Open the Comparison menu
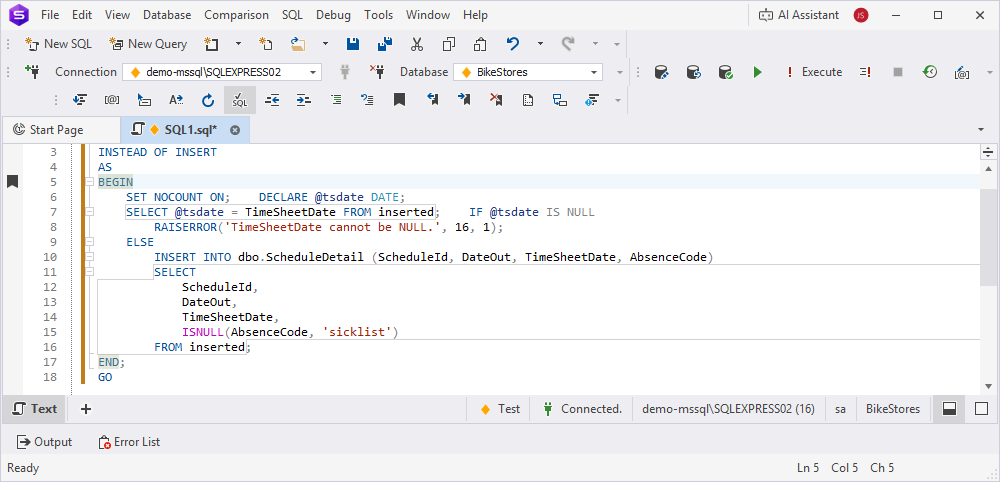Viewport: 1000px width, 482px height. coord(236,15)
